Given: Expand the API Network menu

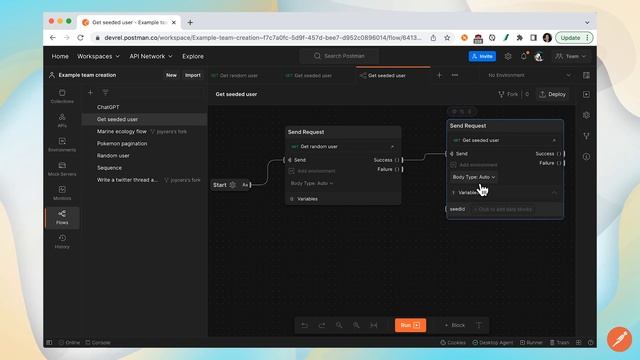Looking at the screenshot, I should point(151,56).
